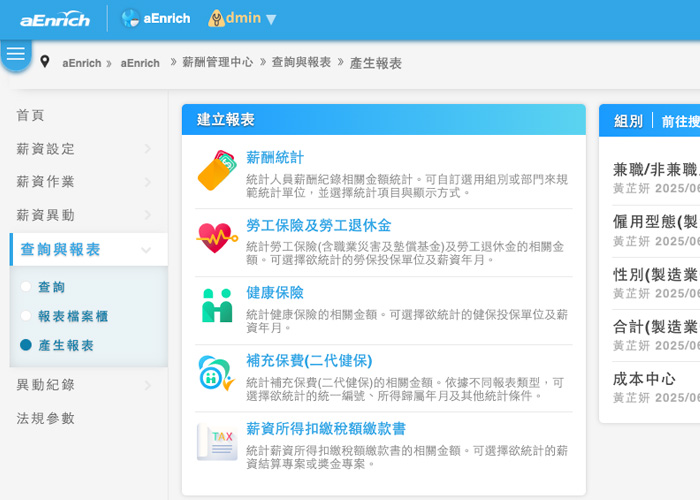Open 薪資作業 sidebar menu
Screen dimensions: 700x500
pos(46,182)
